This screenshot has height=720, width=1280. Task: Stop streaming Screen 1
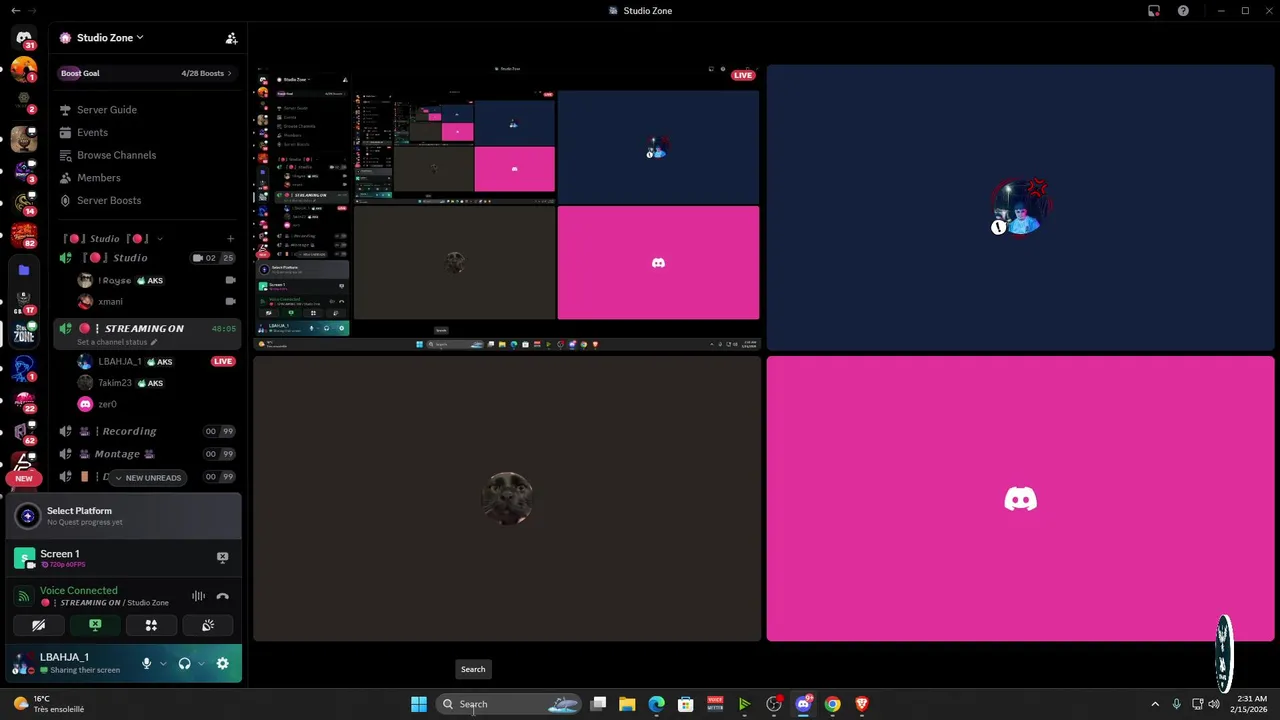222,558
